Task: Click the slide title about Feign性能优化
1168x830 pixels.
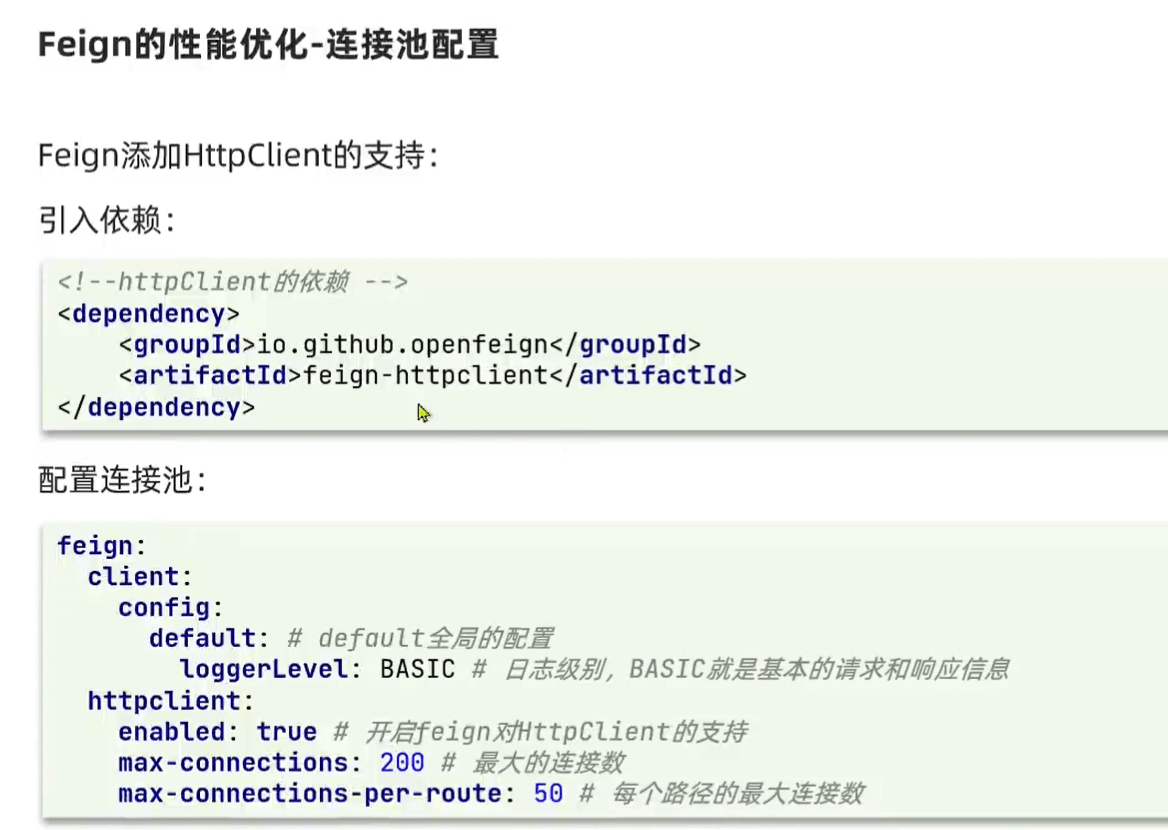Action: click(268, 45)
